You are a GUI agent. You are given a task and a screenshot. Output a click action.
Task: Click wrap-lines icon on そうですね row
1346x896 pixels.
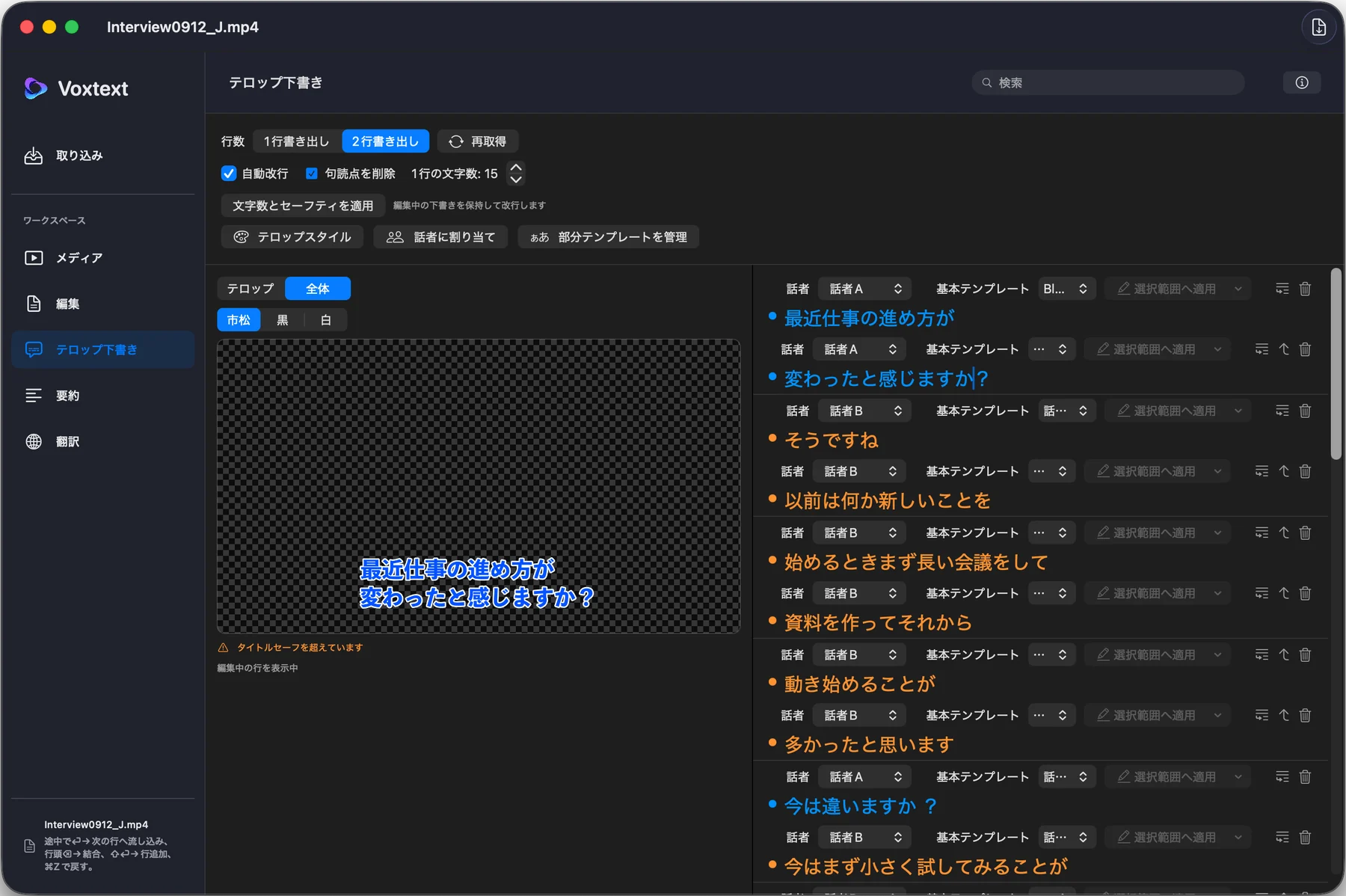(1282, 411)
